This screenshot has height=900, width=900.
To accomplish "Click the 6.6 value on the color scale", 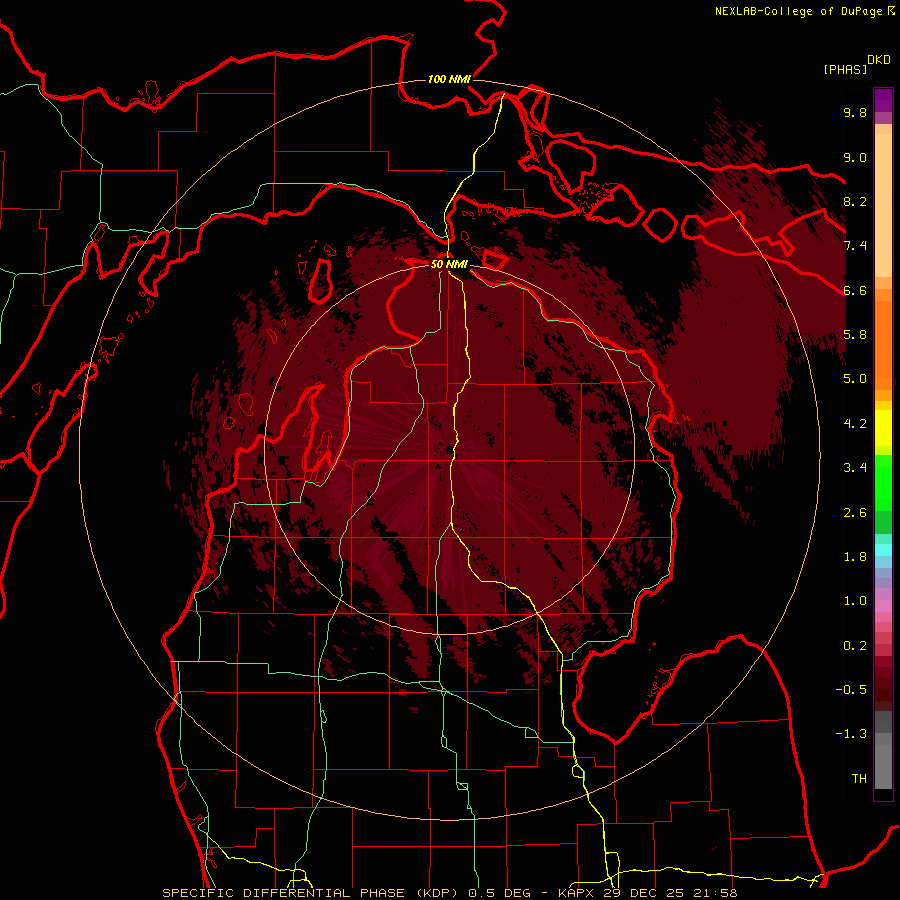I will point(855,290).
